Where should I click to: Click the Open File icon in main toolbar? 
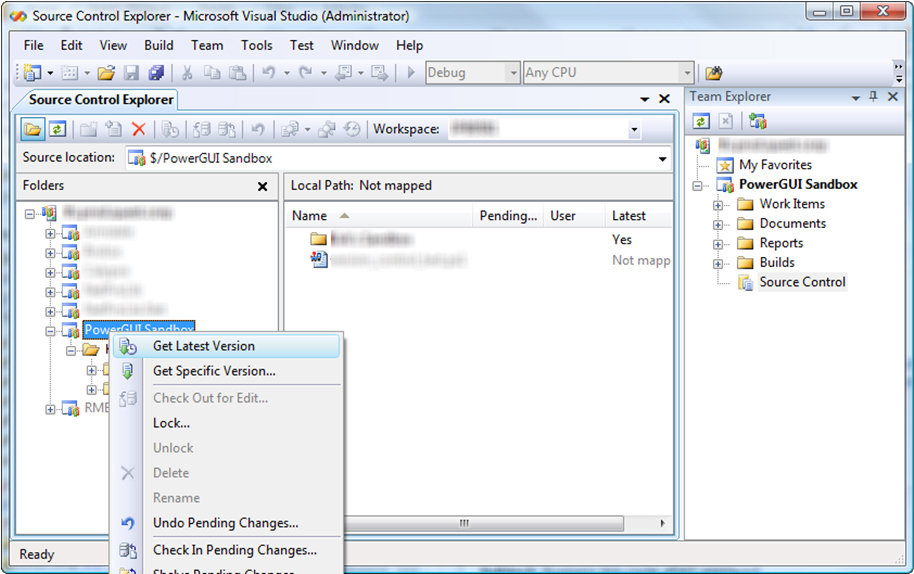[x=106, y=73]
